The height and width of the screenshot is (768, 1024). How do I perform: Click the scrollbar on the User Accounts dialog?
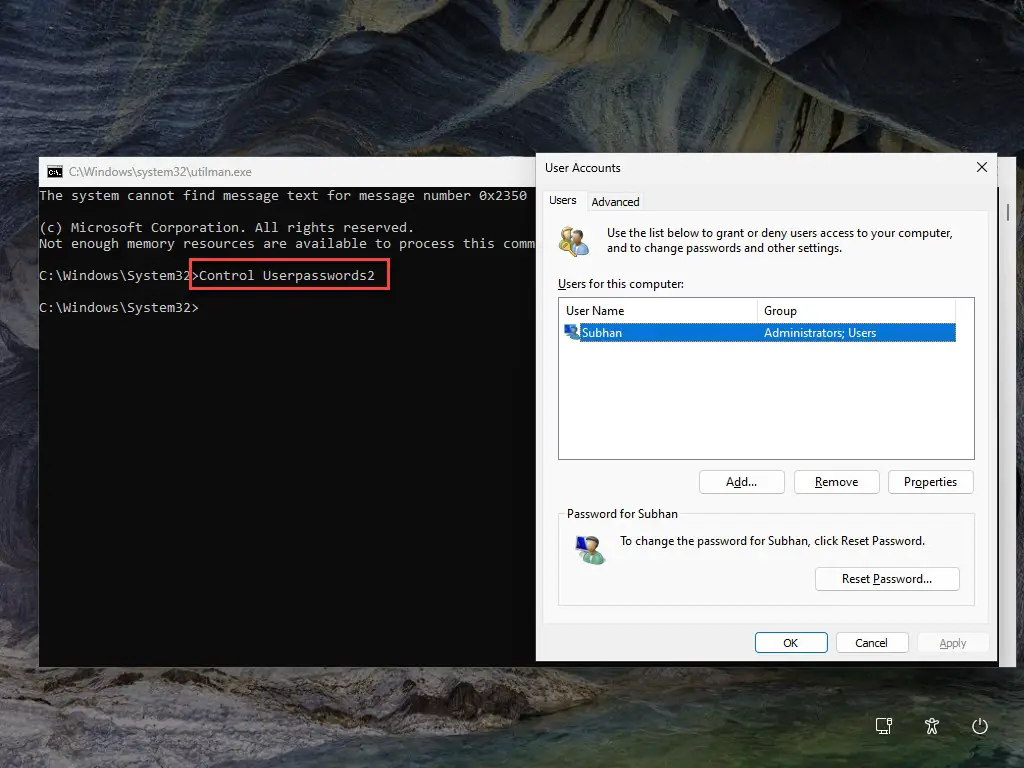pyautogui.click(x=1006, y=214)
